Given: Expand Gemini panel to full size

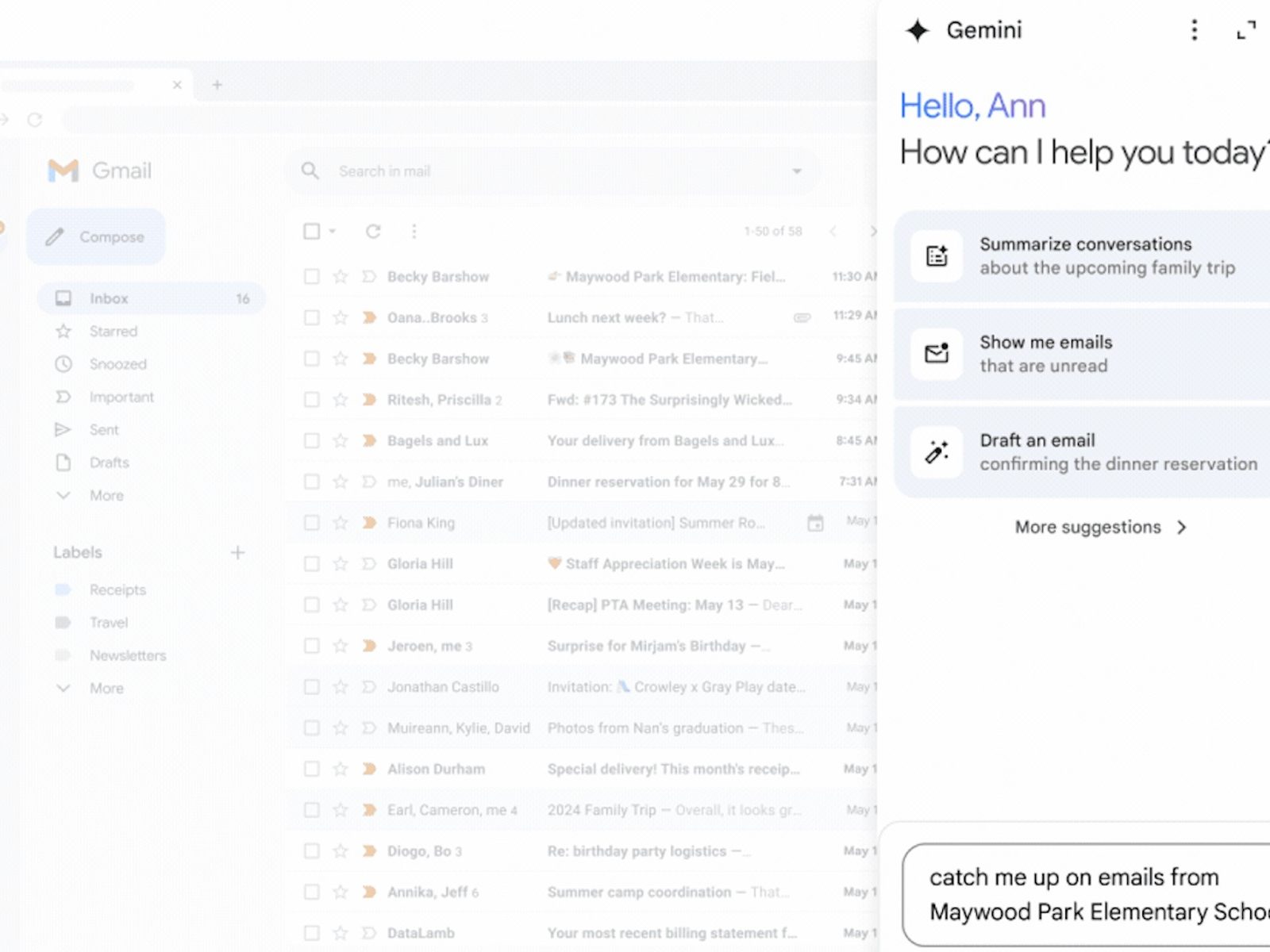Looking at the screenshot, I should 1246,31.
